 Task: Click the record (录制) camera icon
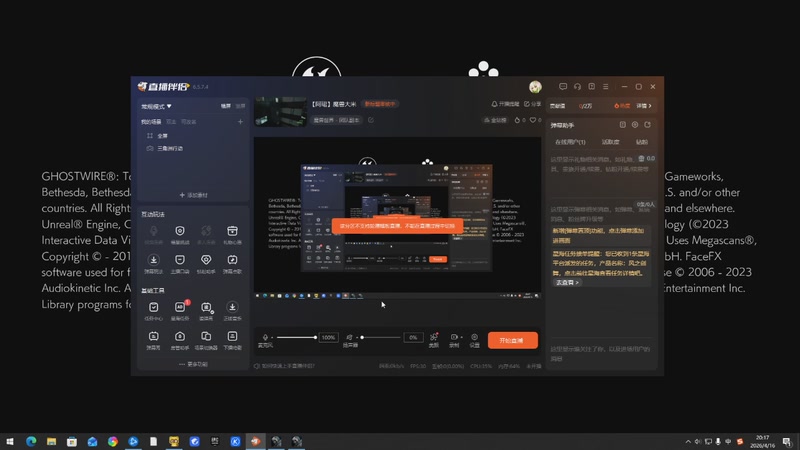(x=454, y=337)
